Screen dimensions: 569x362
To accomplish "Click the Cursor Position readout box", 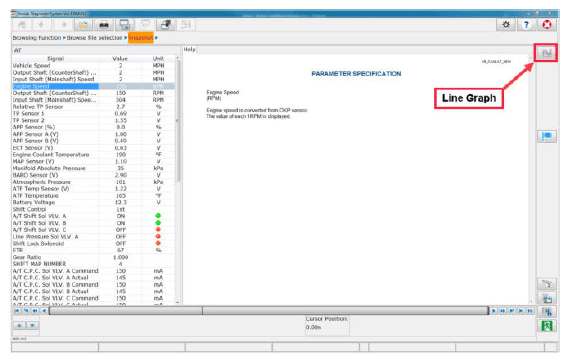I will coord(327,325).
